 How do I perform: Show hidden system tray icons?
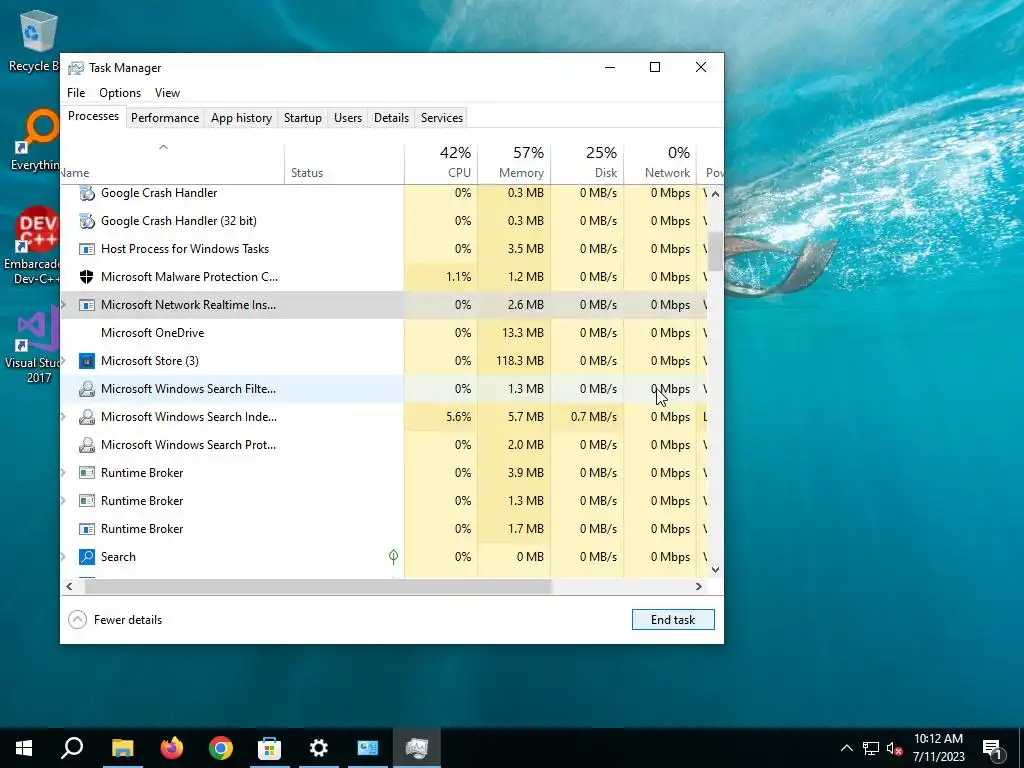pos(846,748)
